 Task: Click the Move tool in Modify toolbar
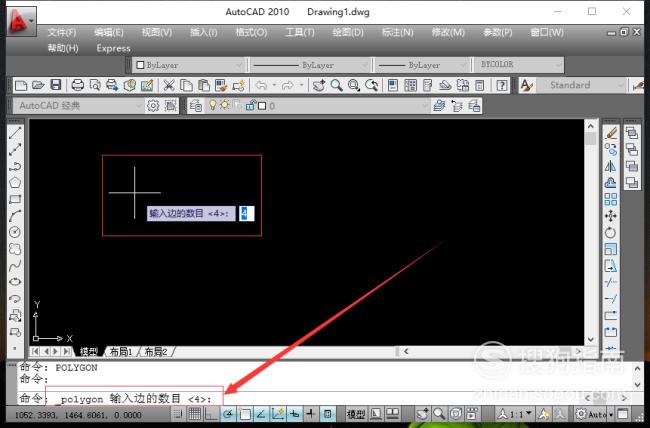point(611,216)
